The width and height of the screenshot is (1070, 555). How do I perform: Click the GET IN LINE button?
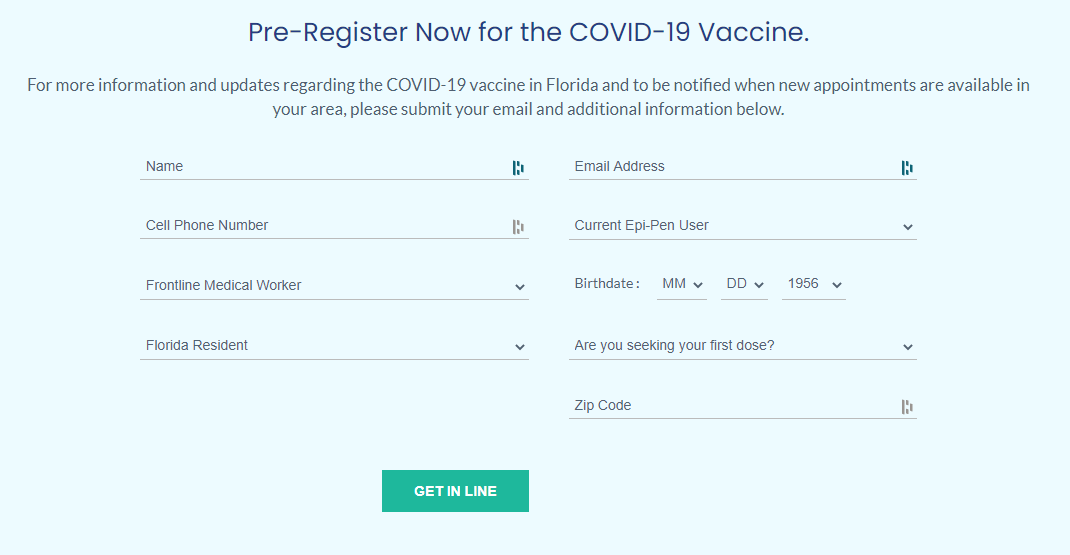point(455,491)
